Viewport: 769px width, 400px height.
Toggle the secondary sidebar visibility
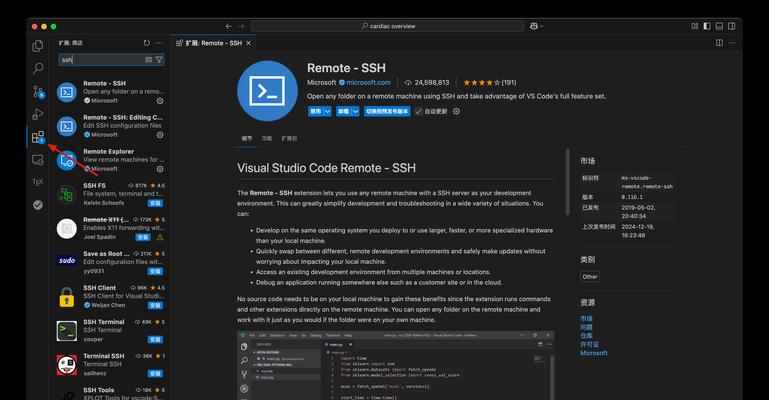(731, 26)
